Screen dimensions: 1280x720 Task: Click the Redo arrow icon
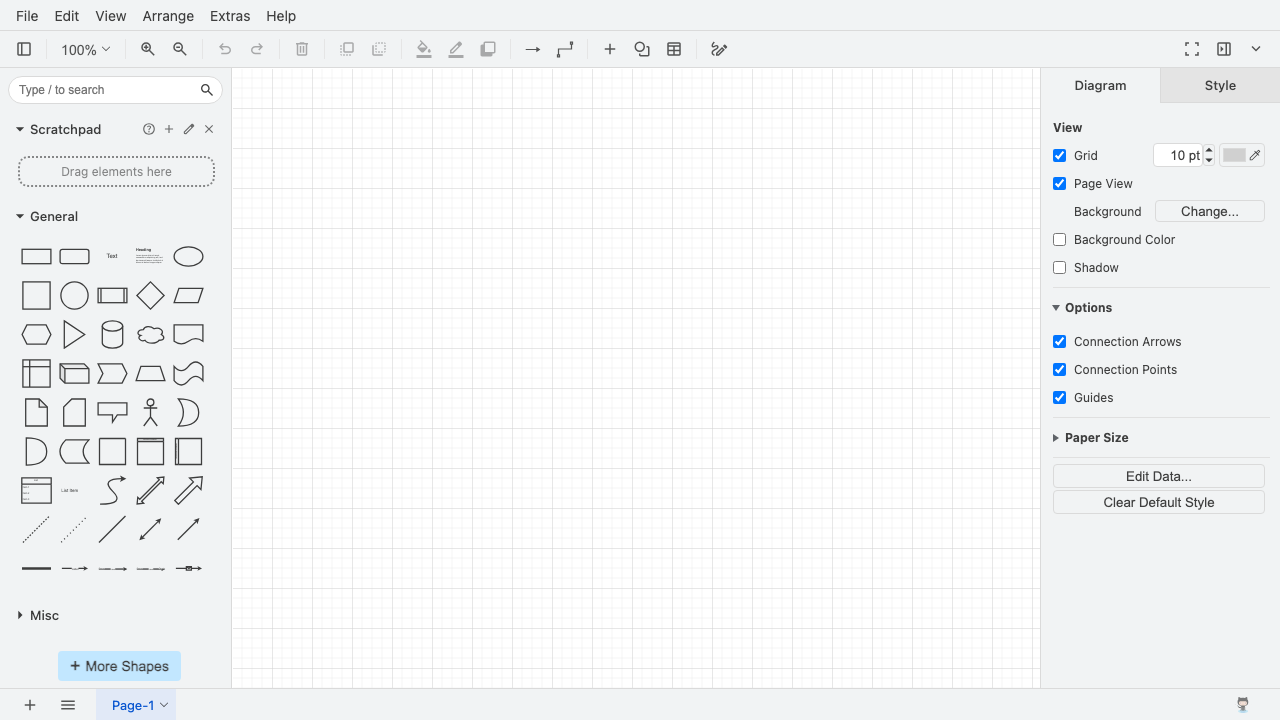(257, 49)
